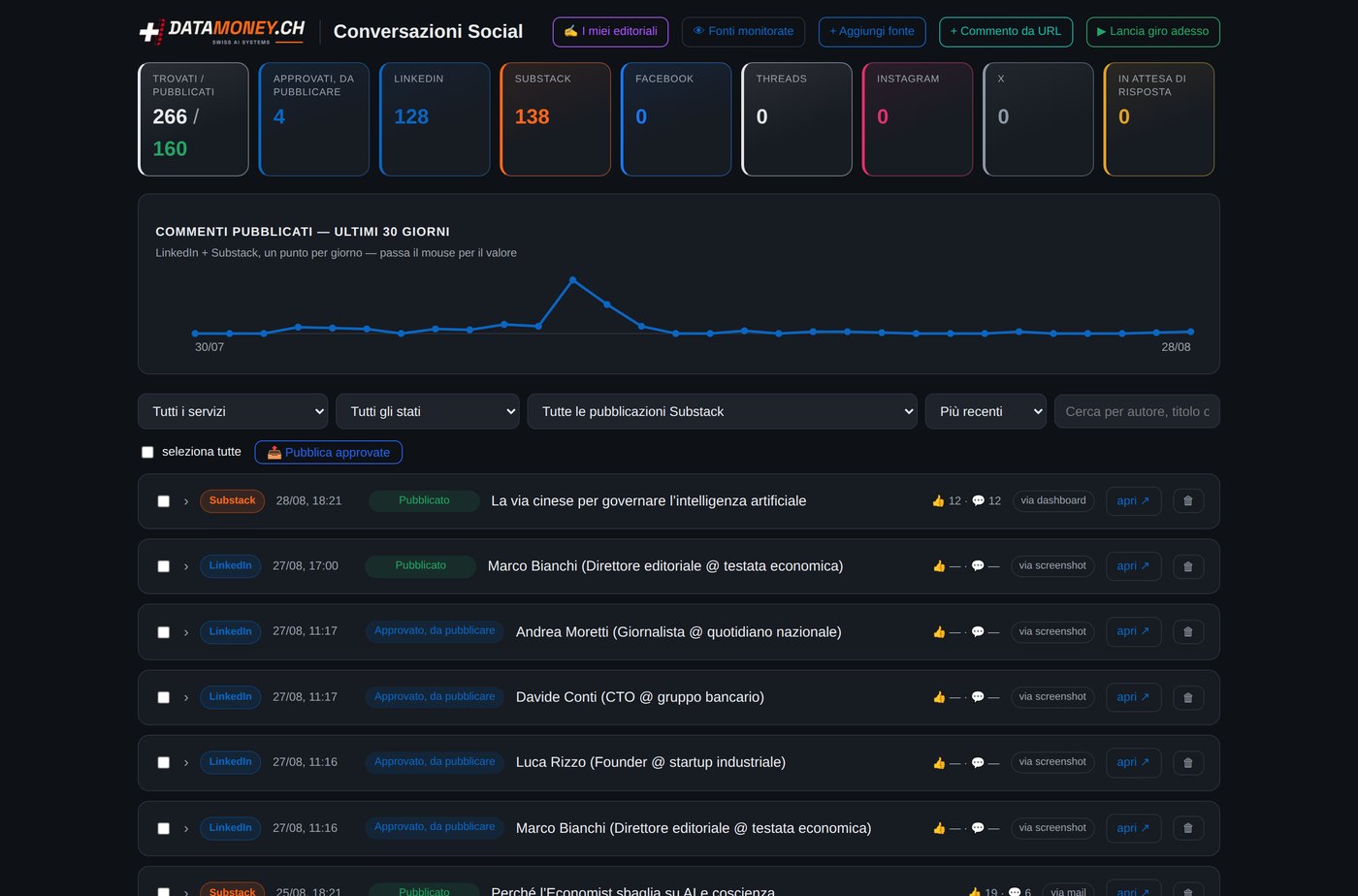Expand the 'La via cinese' row chevron
This screenshot has height=896, width=1358.
point(186,501)
